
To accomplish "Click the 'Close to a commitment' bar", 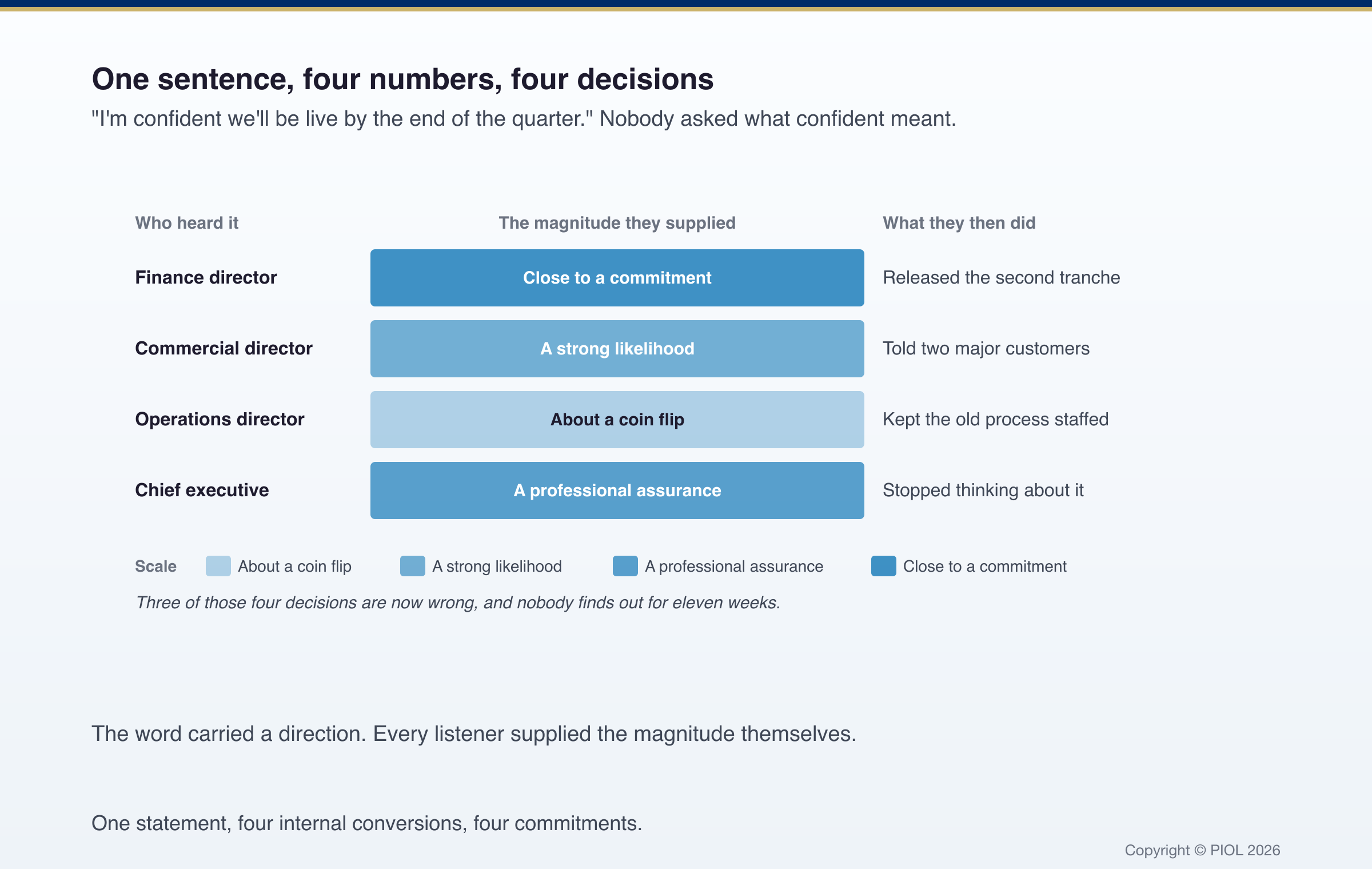I will 617,278.
